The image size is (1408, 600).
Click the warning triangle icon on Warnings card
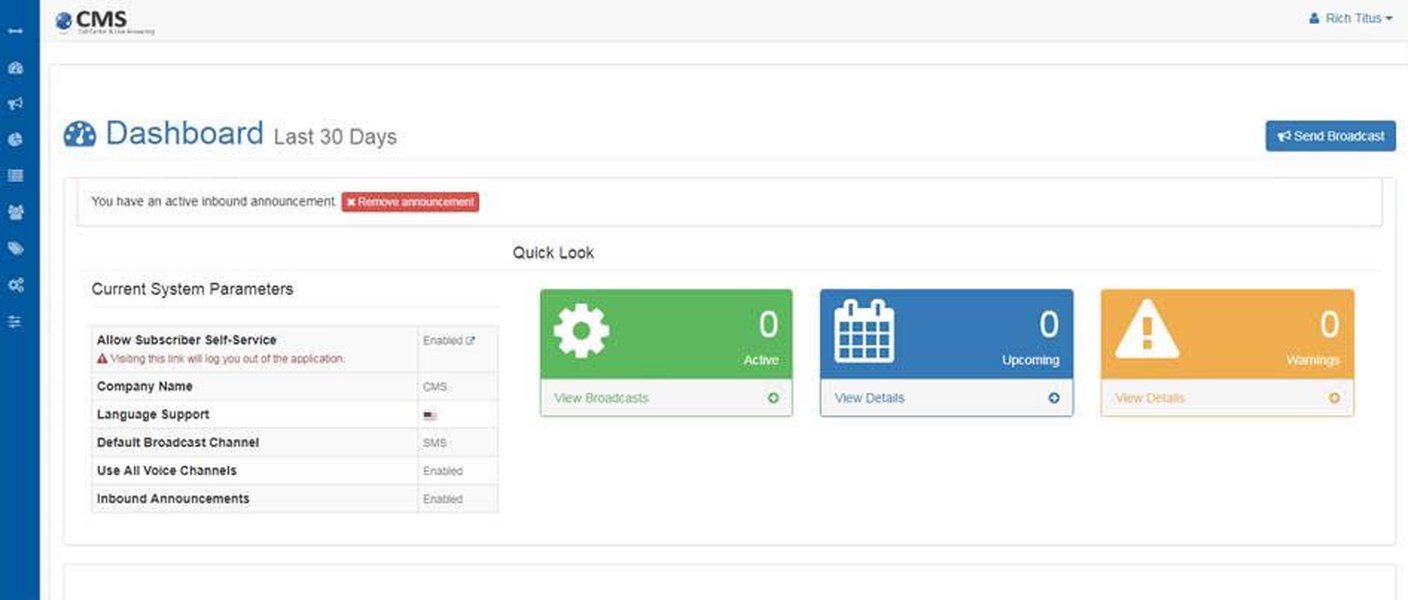pyautogui.click(x=1146, y=329)
